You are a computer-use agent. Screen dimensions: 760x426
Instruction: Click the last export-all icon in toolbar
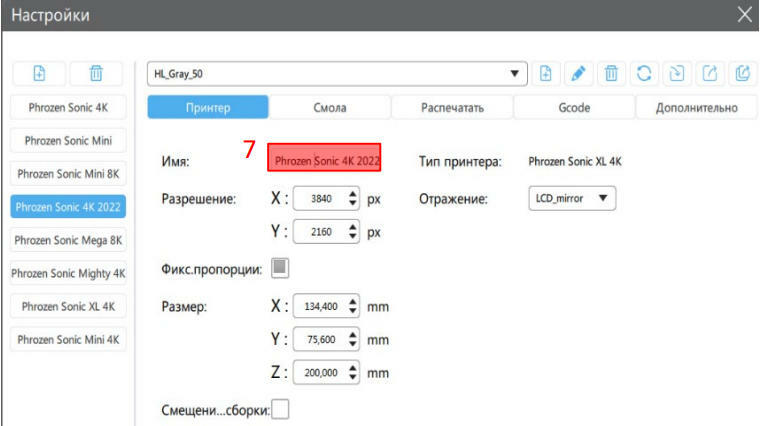743,74
